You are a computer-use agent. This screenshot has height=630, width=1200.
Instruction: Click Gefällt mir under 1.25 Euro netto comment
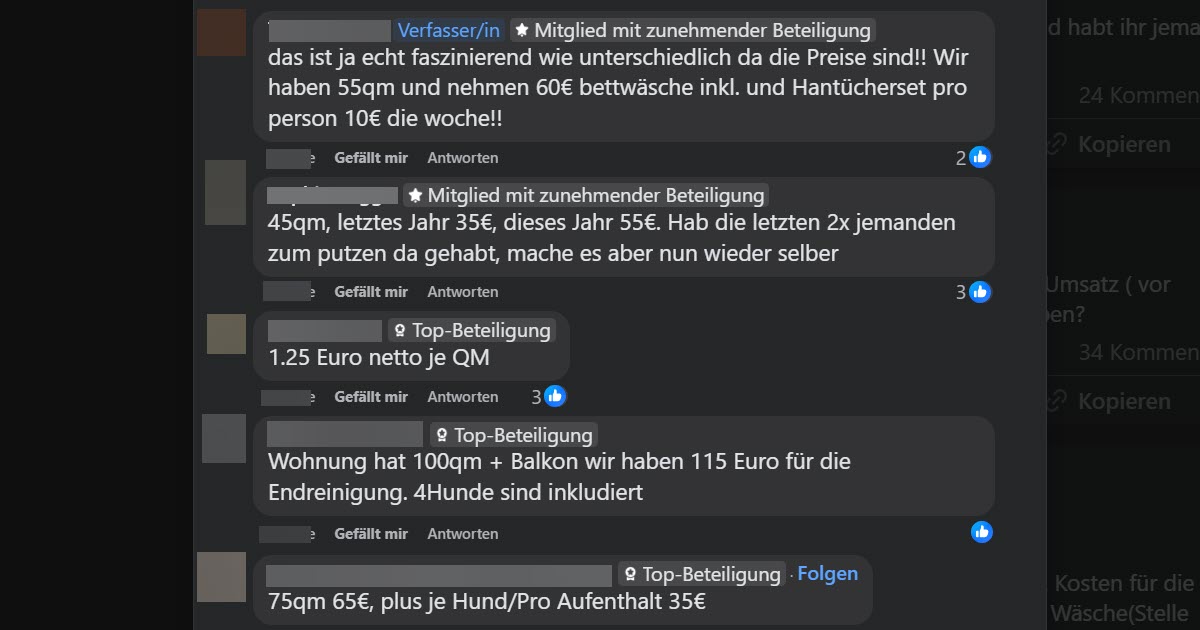tap(371, 397)
